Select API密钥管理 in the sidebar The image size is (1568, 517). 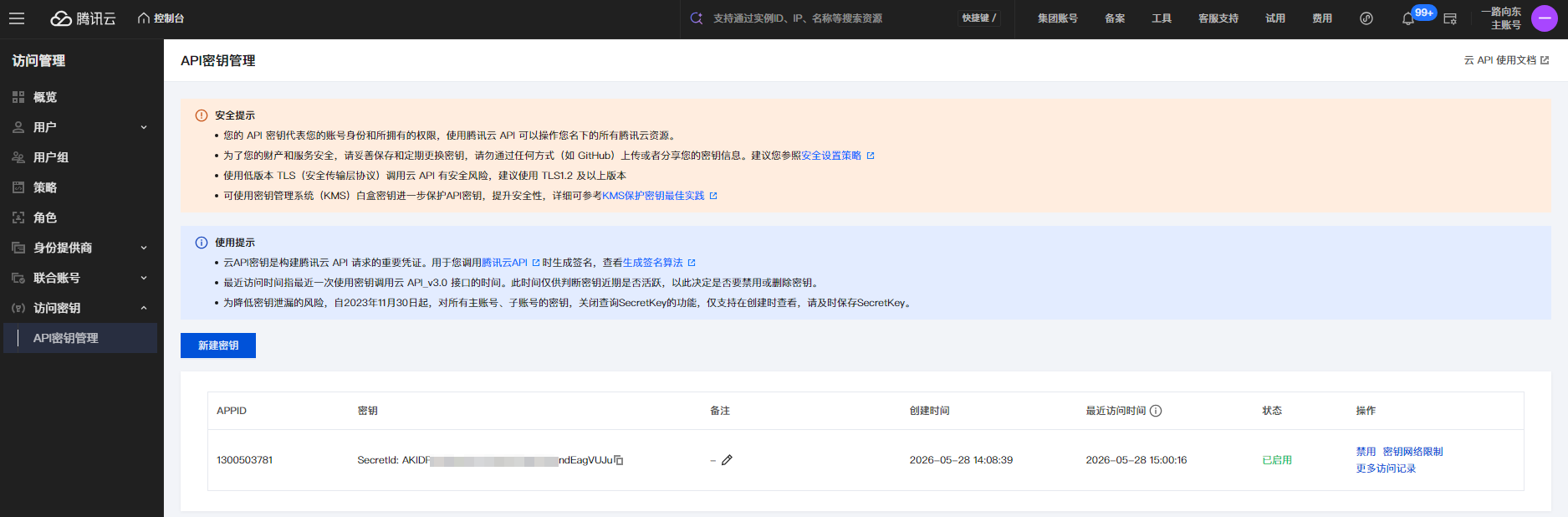[x=80, y=338]
